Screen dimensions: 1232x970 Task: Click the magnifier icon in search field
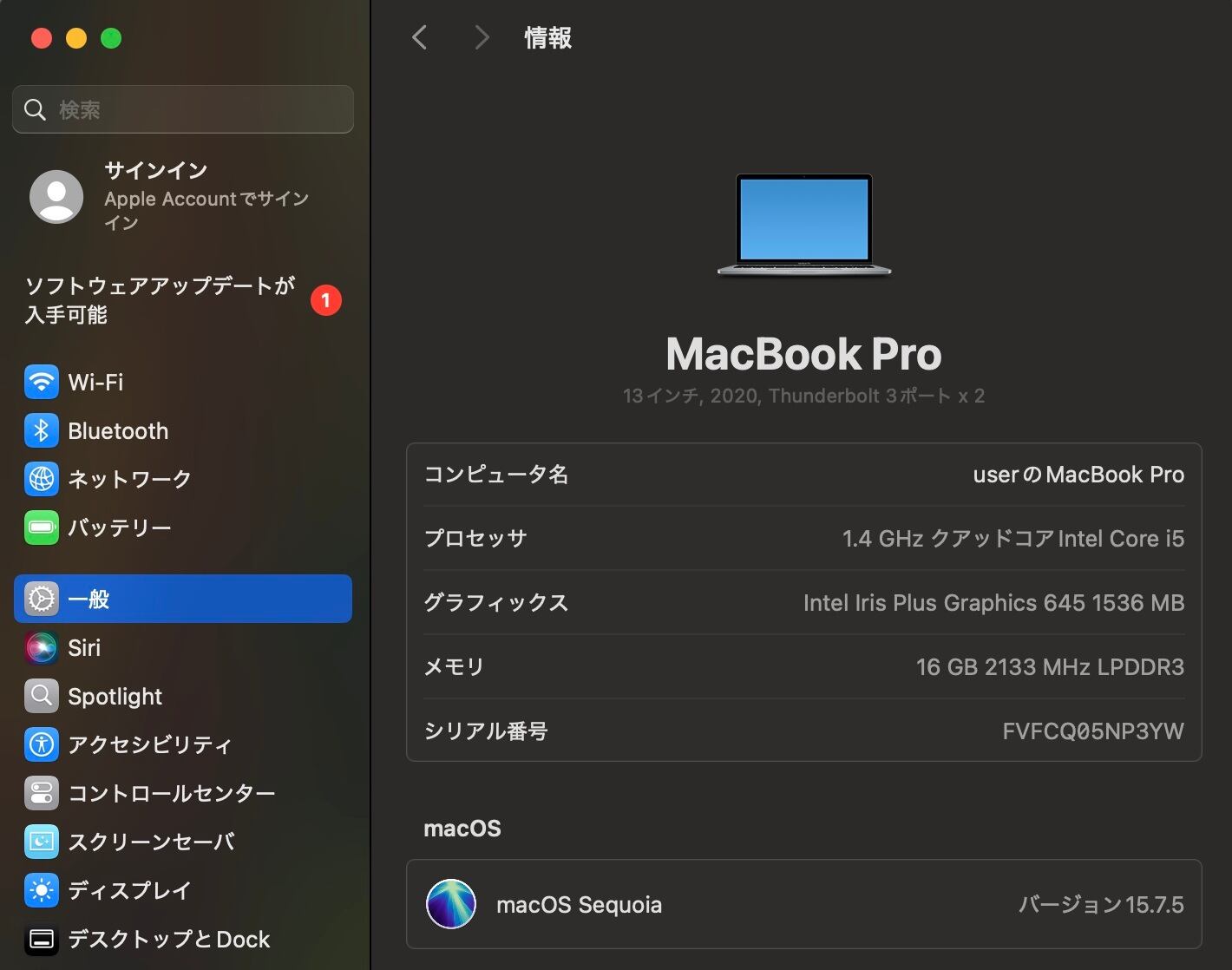click(35, 109)
